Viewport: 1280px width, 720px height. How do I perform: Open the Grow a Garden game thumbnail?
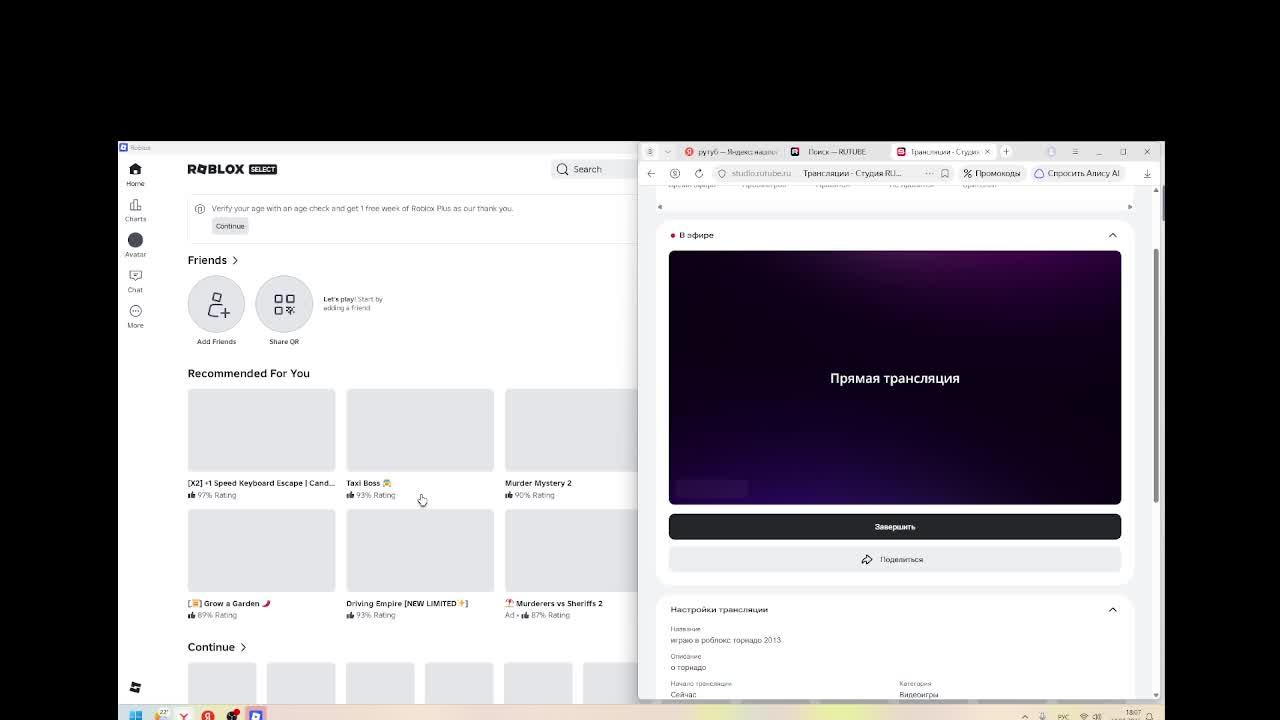click(x=261, y=550)
